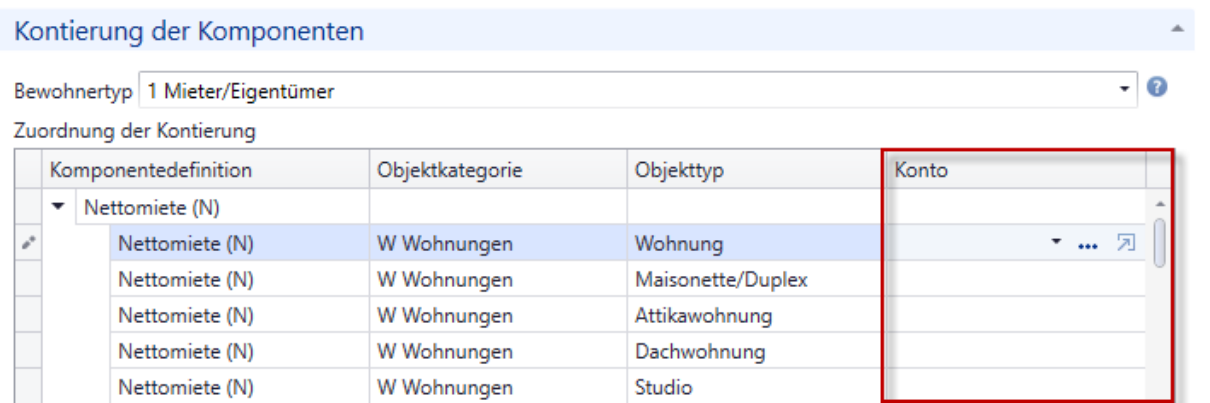Sort by Objekttyp column header
The image size is (1210, 403).
[x=755, y=171]
